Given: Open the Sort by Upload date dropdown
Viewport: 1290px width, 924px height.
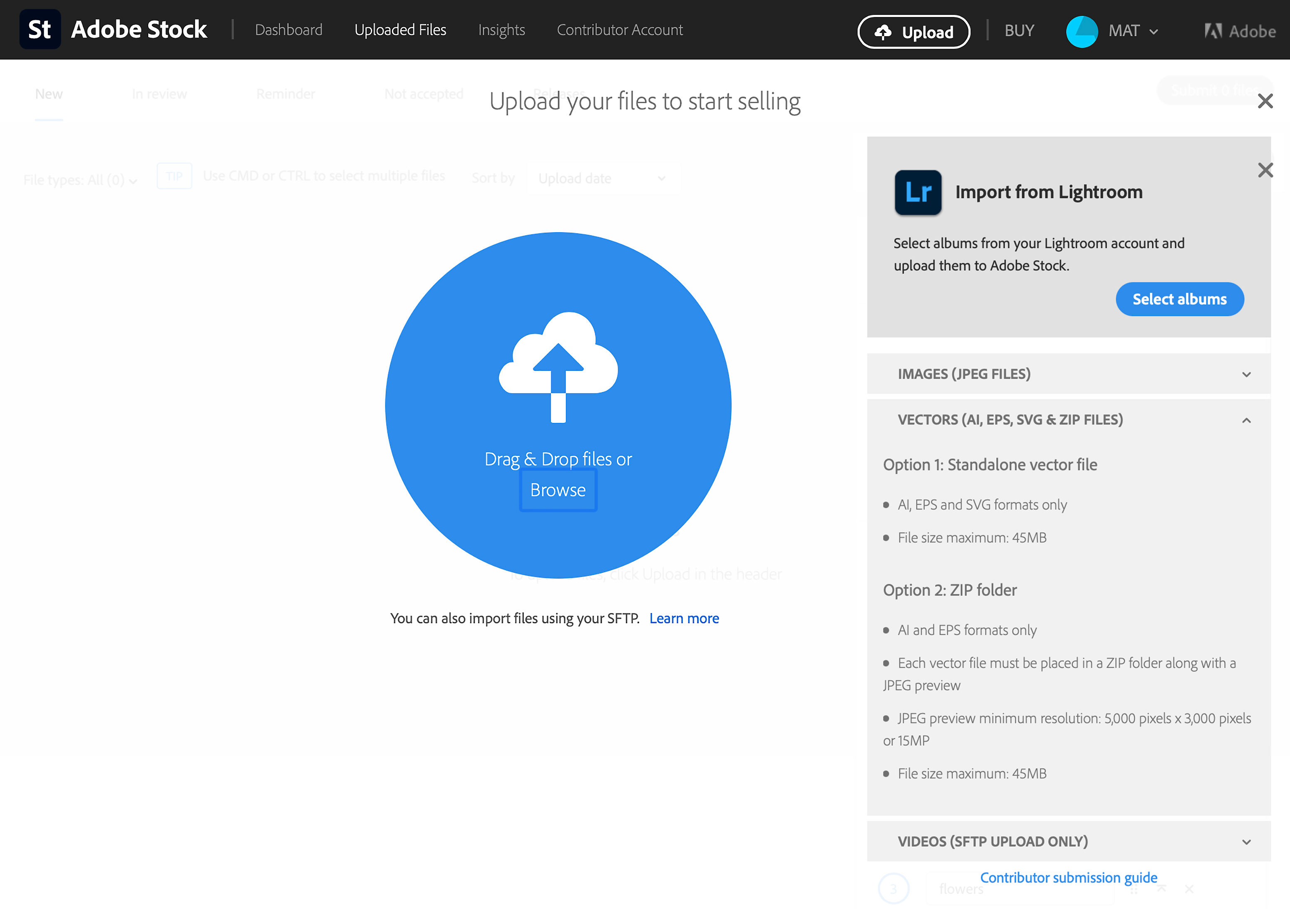Looking at the screenshot, I should (600, 178).
